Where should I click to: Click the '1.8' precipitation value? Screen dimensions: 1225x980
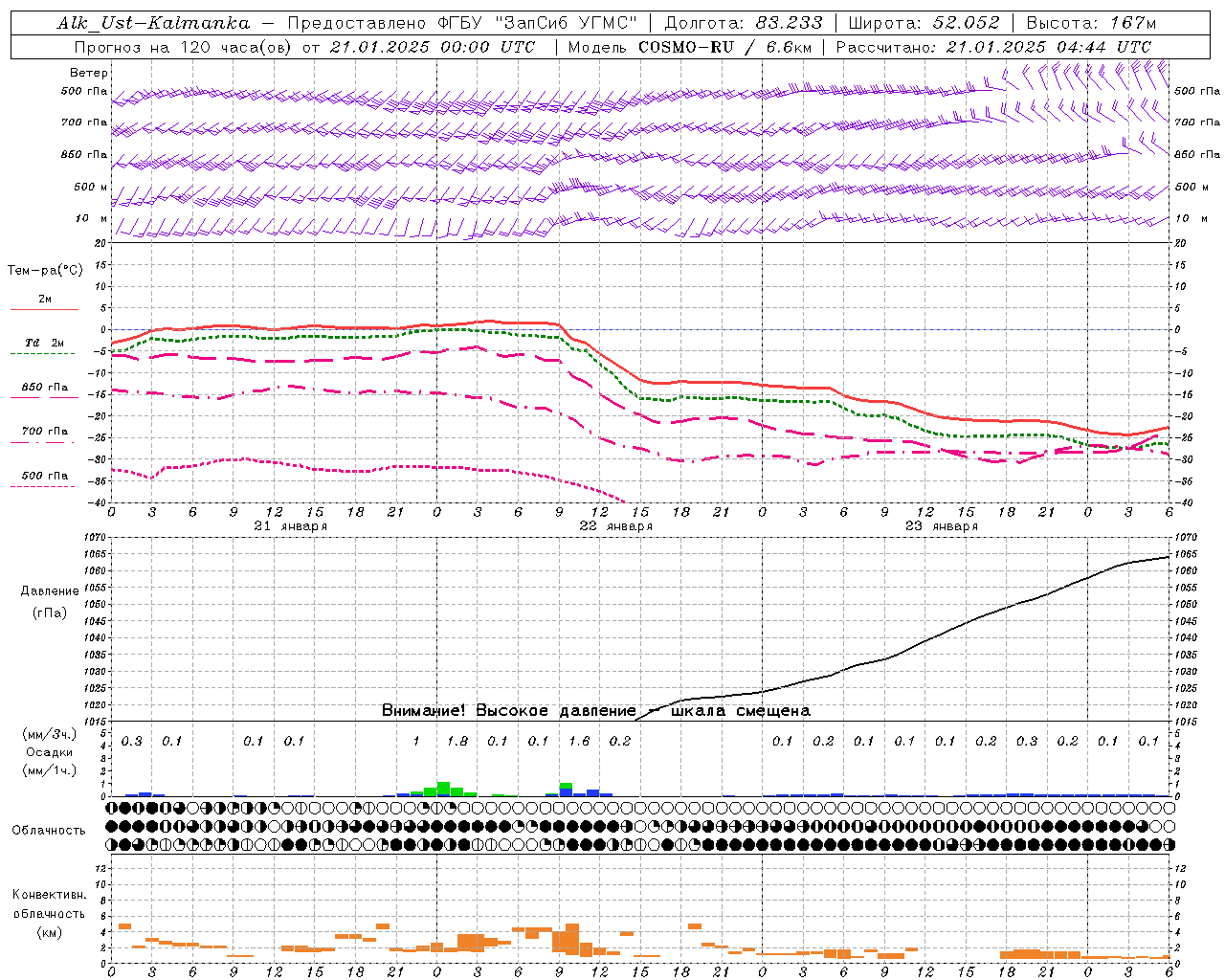point(457,742)
